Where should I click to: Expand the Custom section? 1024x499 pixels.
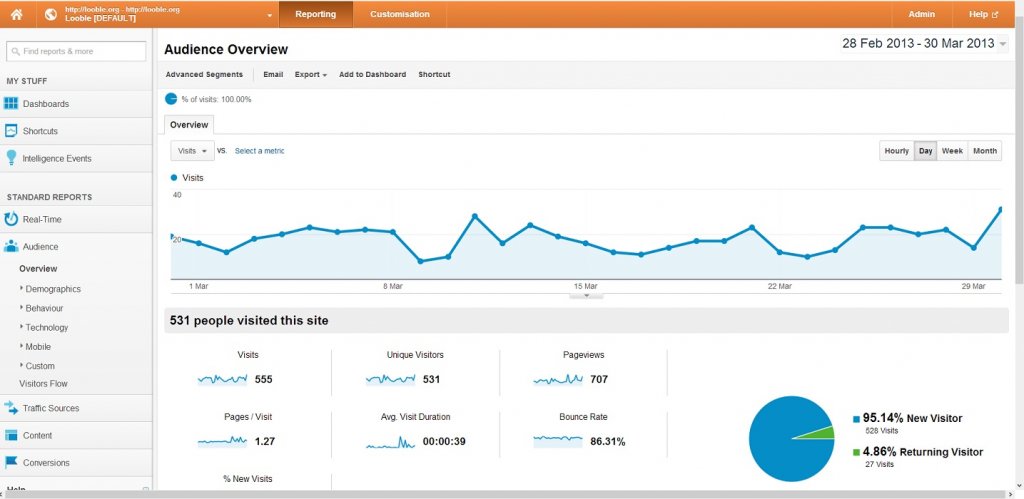[39, 366]
